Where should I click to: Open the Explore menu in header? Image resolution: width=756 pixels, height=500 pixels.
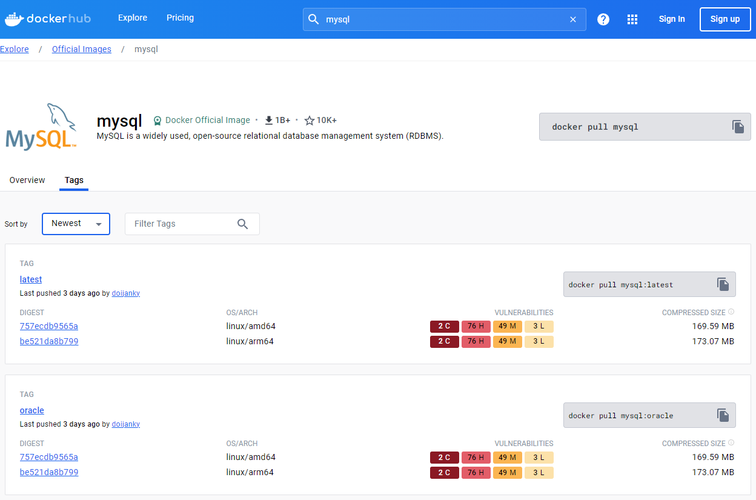tap(133, 18)
